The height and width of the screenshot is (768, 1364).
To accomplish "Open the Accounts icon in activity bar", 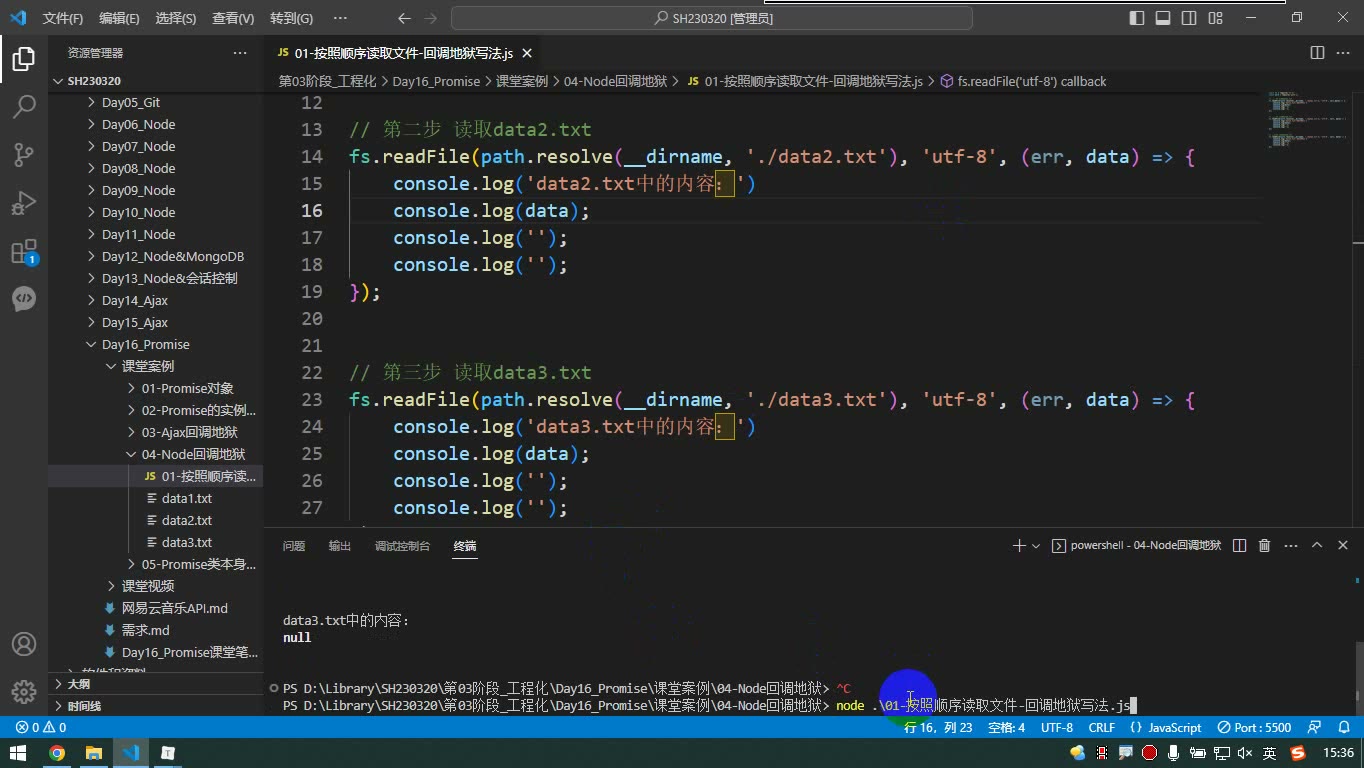I will tap(24, 645).
